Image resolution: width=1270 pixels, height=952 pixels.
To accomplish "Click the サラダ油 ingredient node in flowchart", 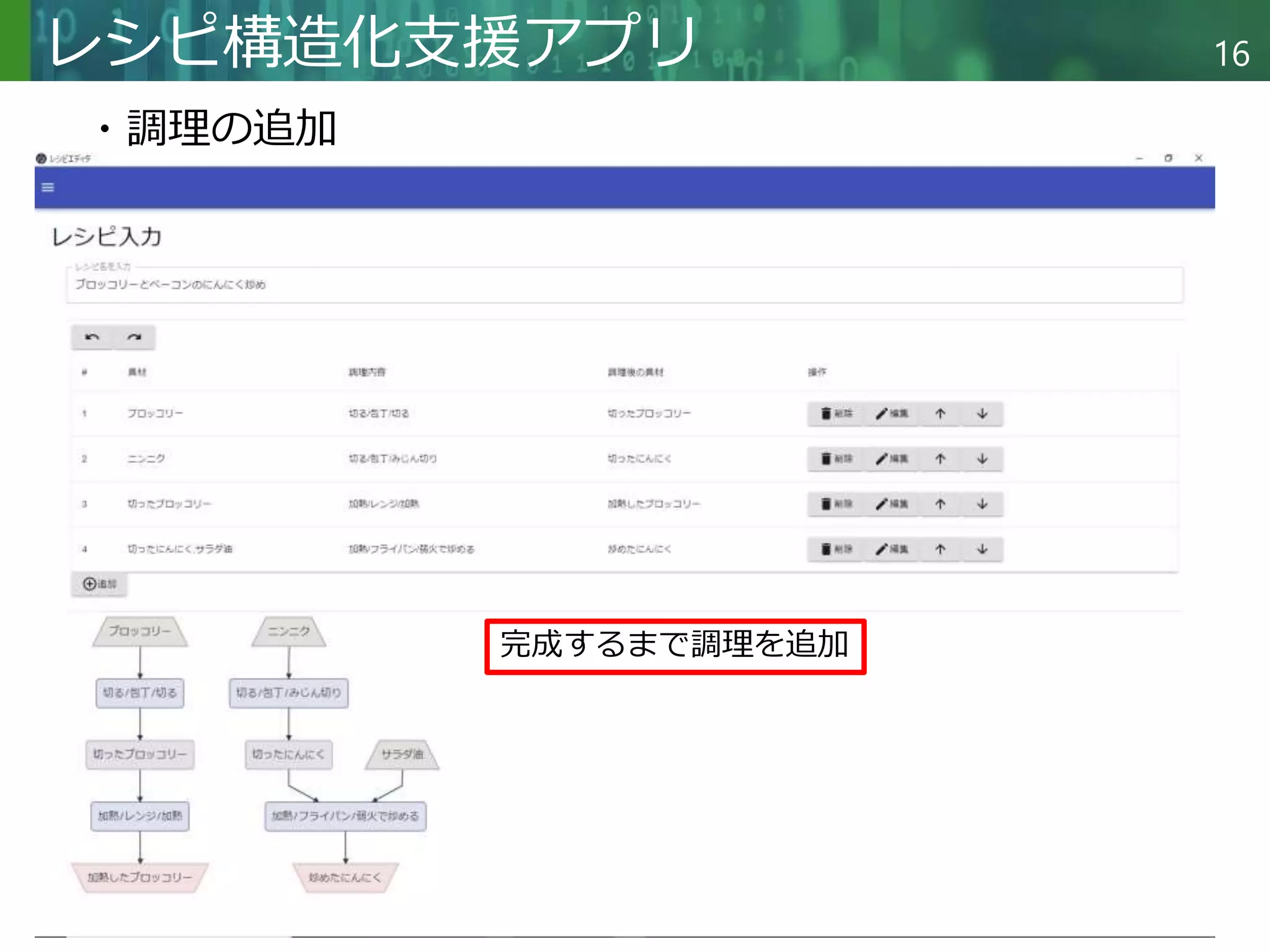I will coord(402,754).
